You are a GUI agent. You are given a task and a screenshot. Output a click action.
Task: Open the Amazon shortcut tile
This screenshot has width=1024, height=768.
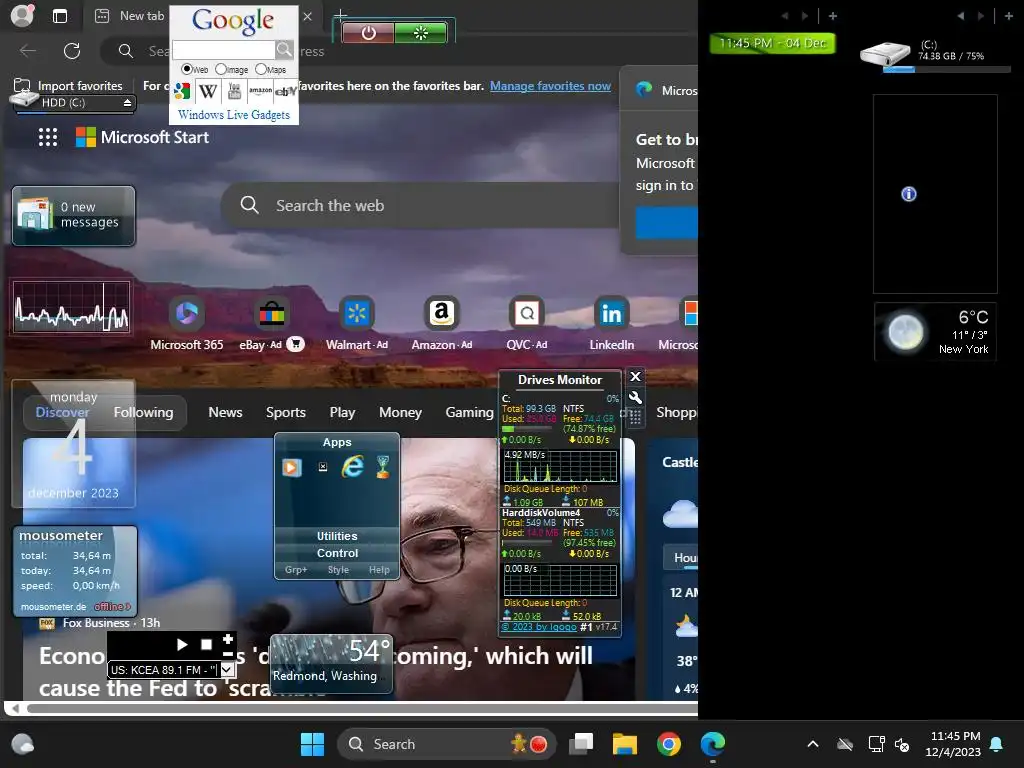441,323
